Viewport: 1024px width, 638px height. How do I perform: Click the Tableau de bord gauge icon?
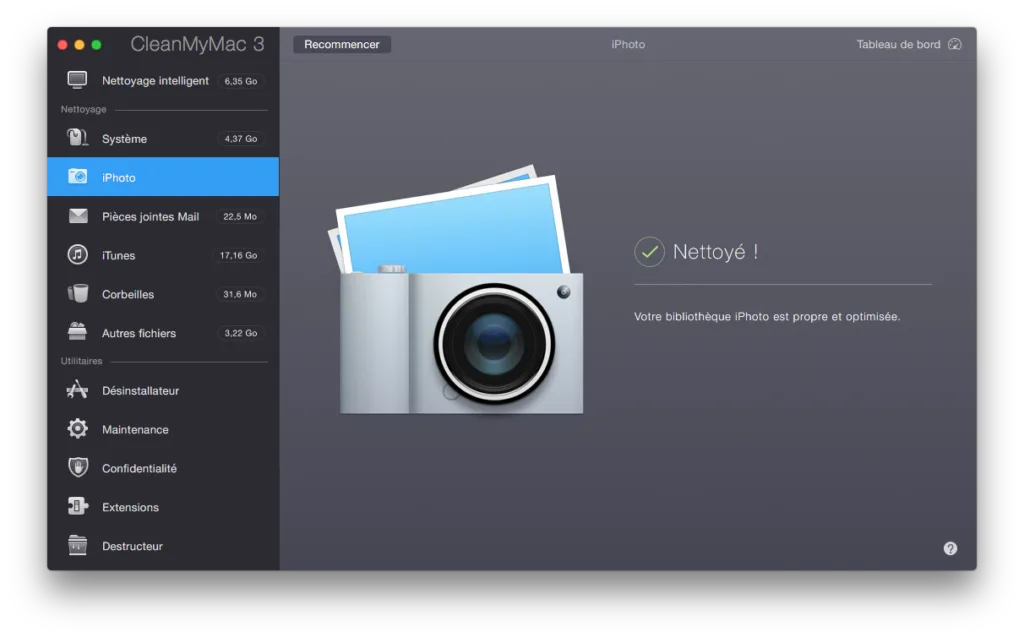click(x=955, y=44)
